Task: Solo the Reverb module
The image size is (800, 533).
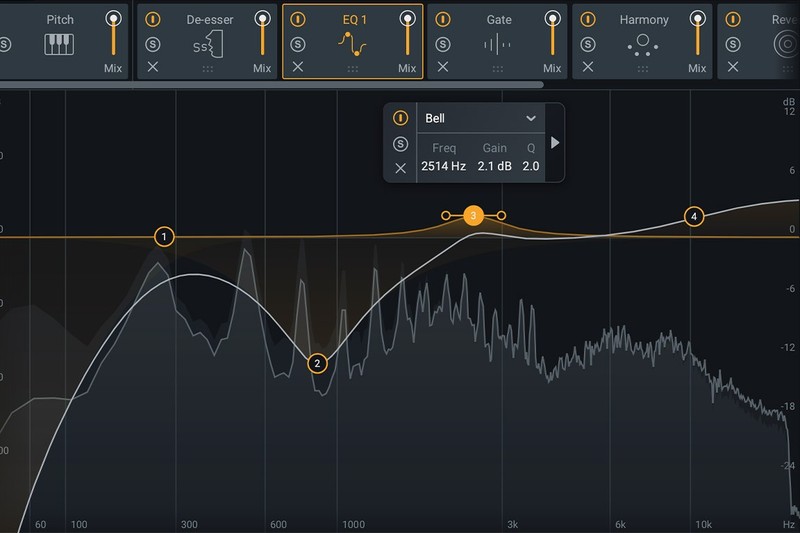Action: (733, 44)
